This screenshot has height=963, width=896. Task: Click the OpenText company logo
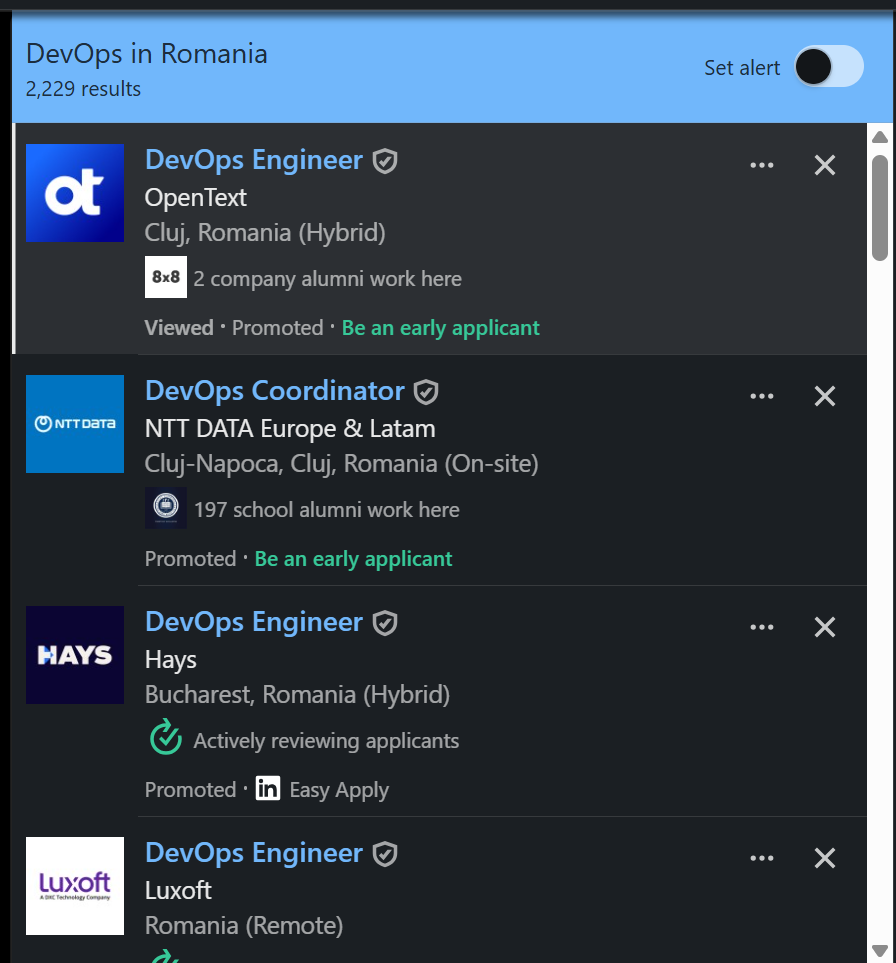[x=75, y=193]
